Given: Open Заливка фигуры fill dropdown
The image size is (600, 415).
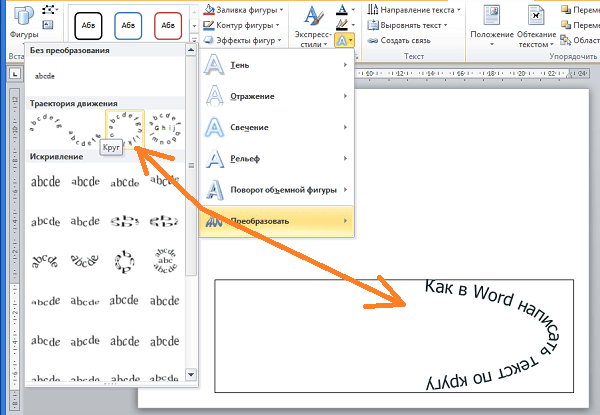Looking at the screenshot, I should point(243,10).
